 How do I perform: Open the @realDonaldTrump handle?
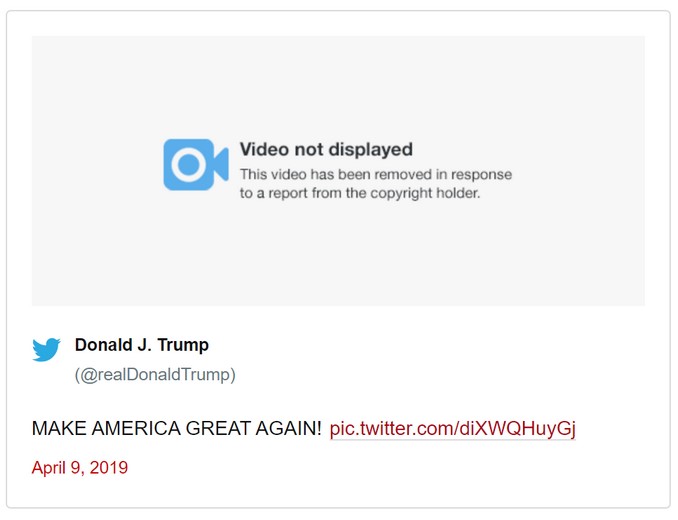[x=155, y=375]
